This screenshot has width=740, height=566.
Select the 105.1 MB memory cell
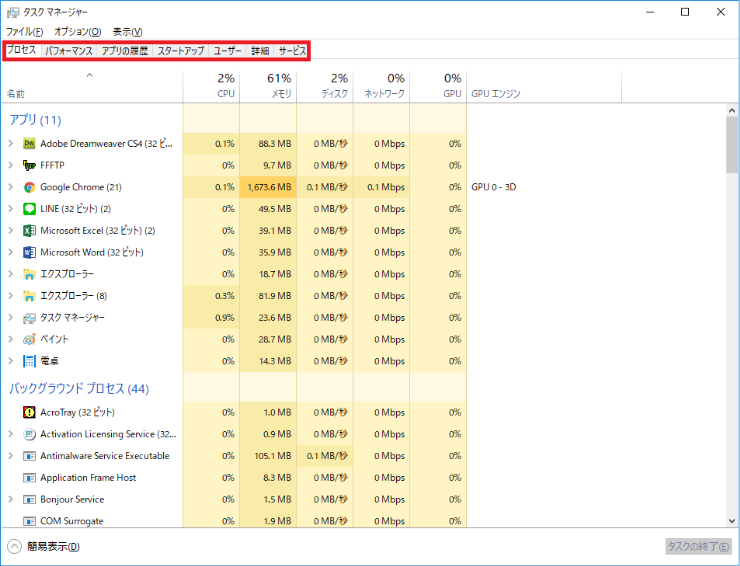tap(268, 456)
